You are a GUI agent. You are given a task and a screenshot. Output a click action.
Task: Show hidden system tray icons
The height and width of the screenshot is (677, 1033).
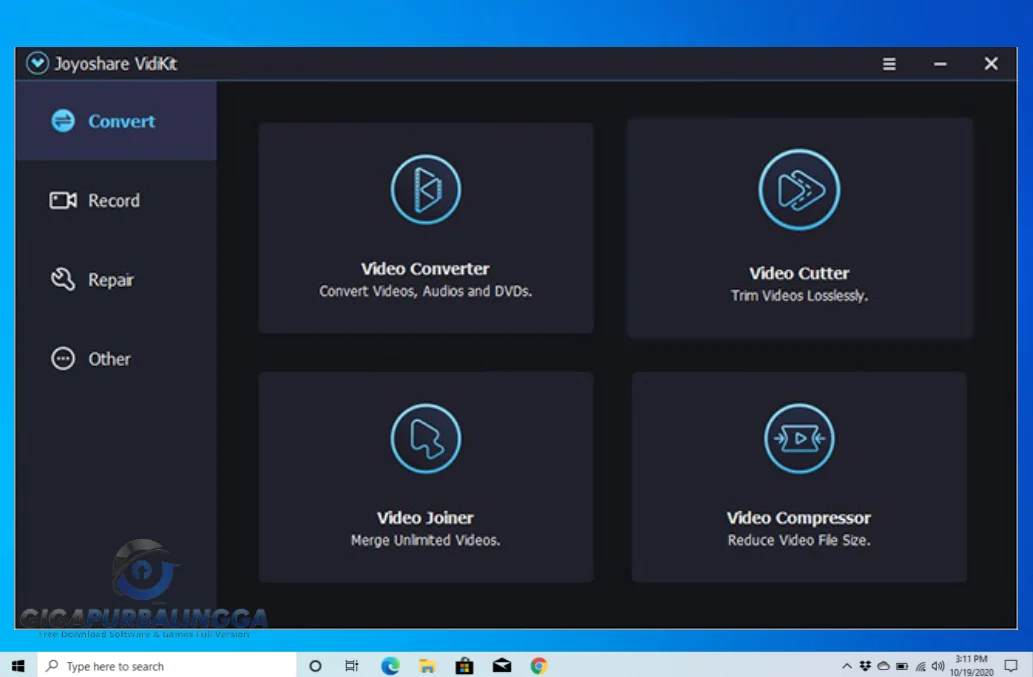pyautogui.click(x=847, y=666)
